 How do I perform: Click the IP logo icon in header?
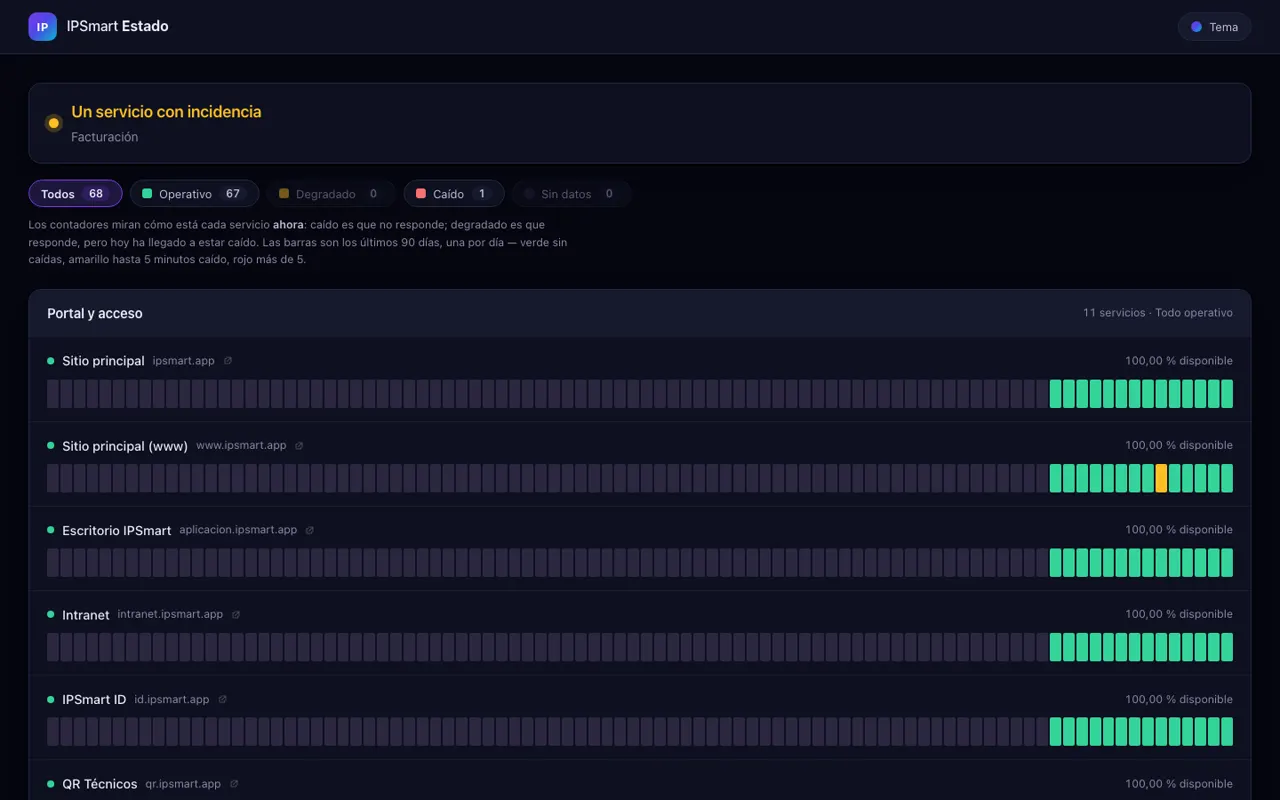pos(42,27)
